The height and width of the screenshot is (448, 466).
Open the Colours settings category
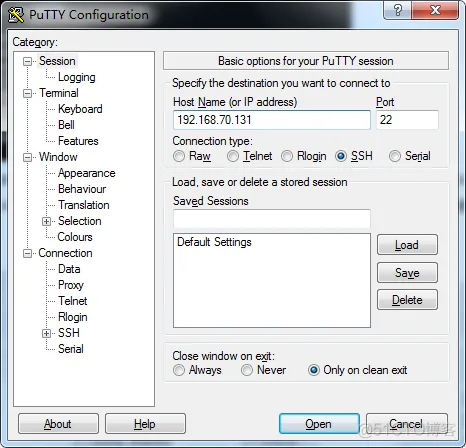point(75,237)
